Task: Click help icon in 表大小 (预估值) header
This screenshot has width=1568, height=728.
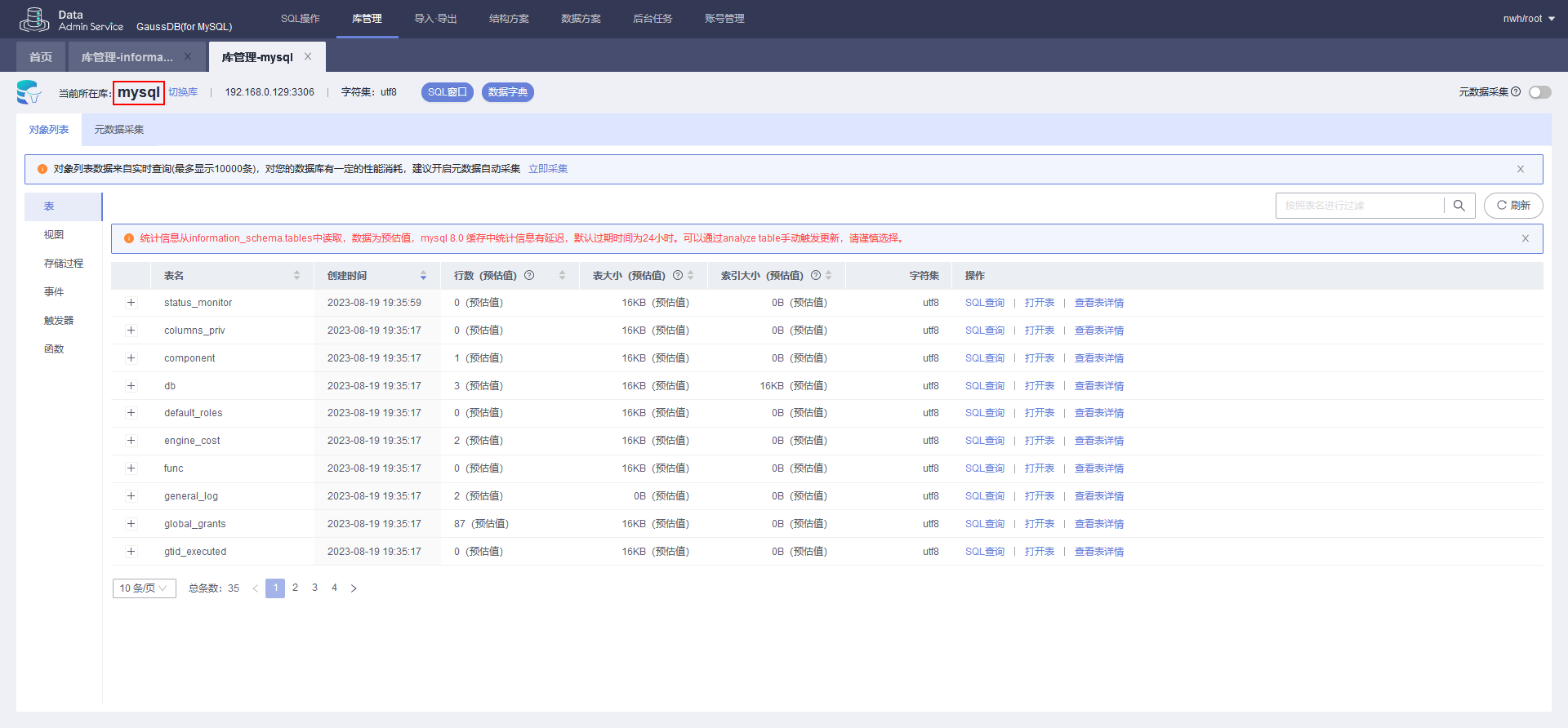Action: (678, 275)
